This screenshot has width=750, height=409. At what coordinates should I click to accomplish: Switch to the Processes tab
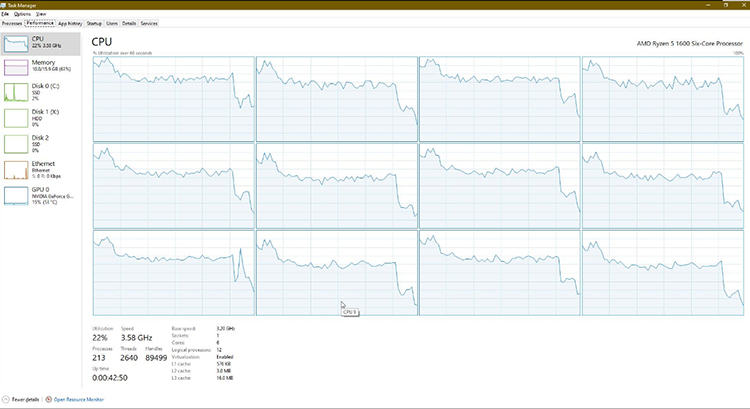point(12,23)
